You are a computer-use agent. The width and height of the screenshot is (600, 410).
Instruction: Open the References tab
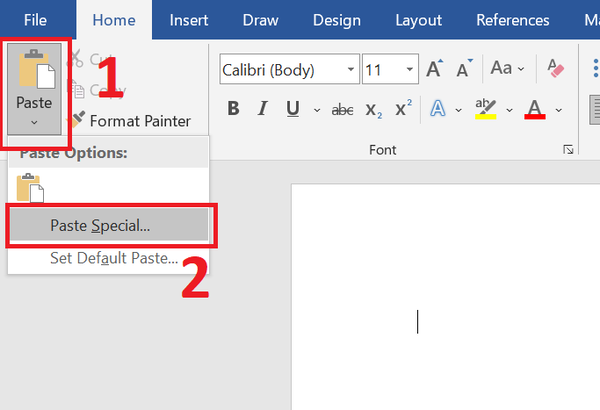513,20
